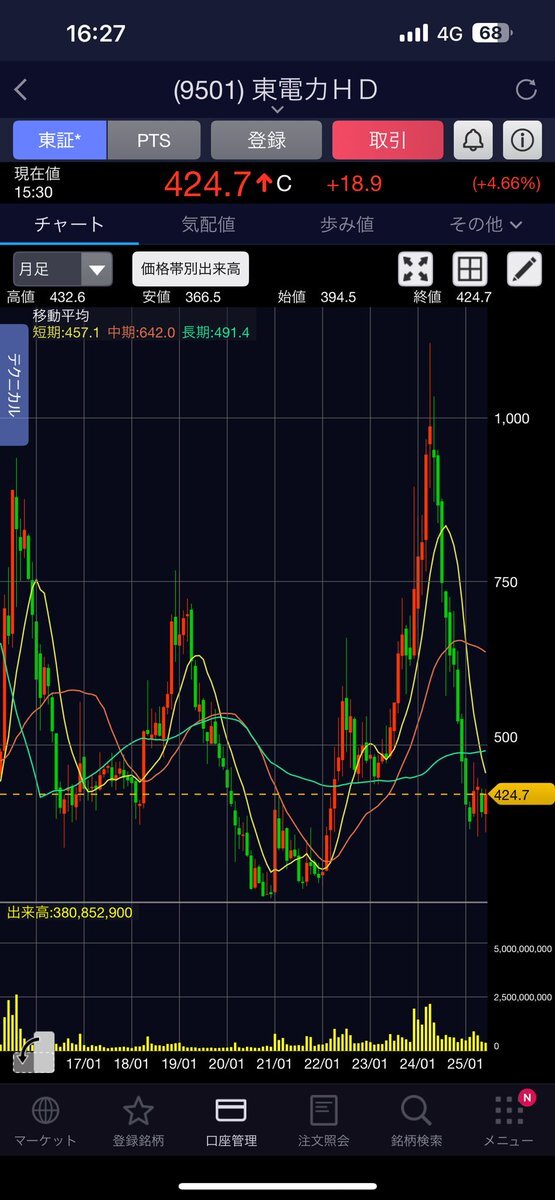Open the 登録銘柄 star icon
This screenshot has height=1200, width=555.
click(138, 1110)
